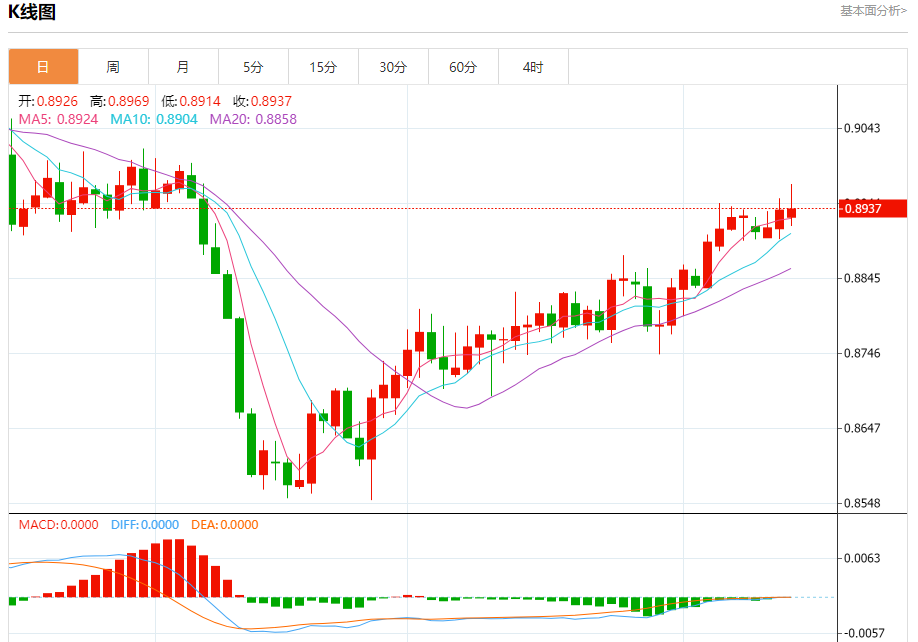
Task: Click the -0.0057 MACD axis label
Action: tap(862, 633)
